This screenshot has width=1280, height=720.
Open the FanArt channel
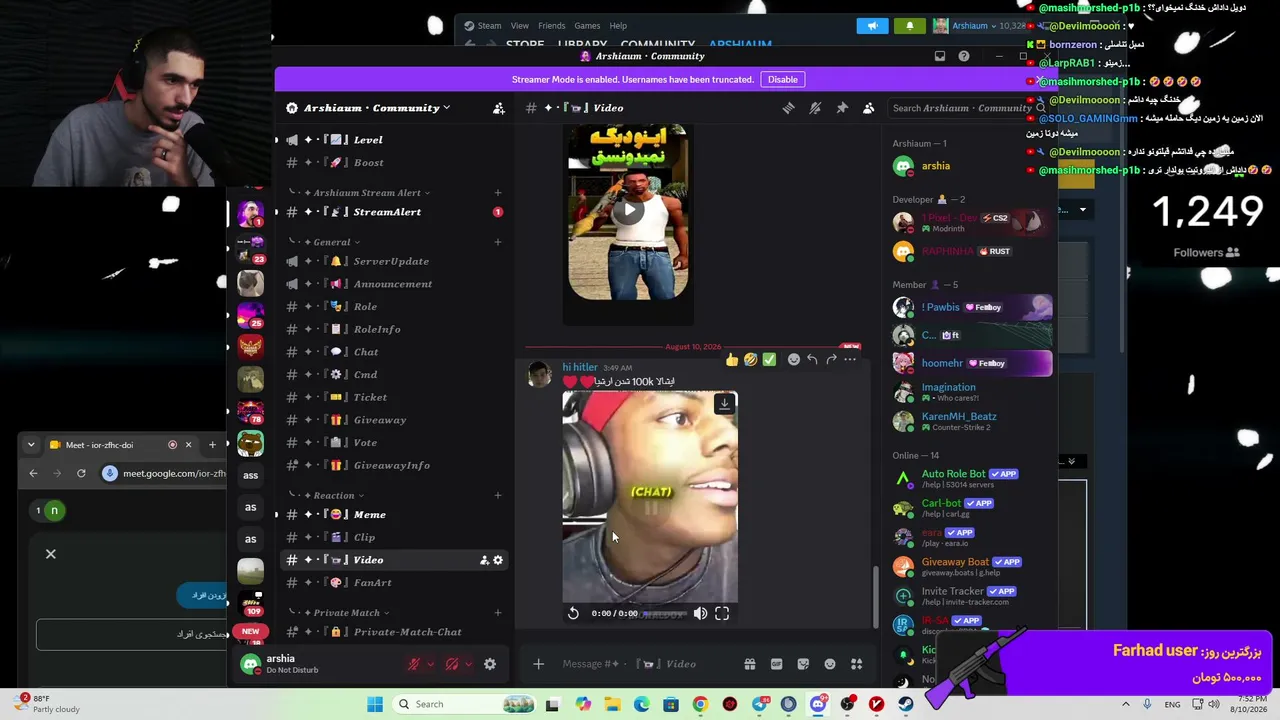[x=393, y=582]
